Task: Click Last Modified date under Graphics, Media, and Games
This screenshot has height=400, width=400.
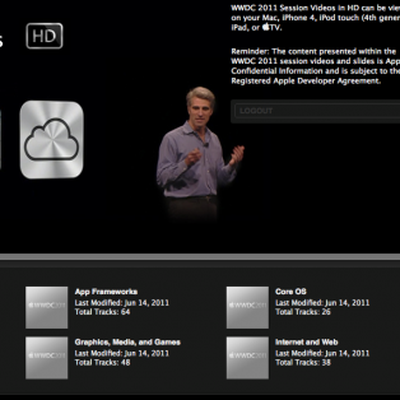Action: [x=122, y=353]
